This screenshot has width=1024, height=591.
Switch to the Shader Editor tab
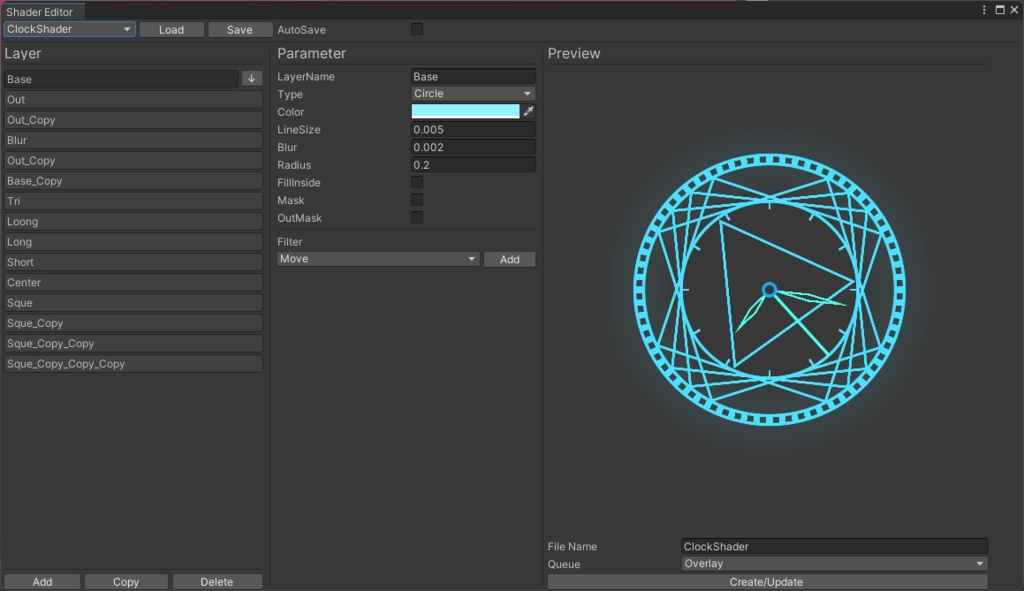[x=42, y=11]
